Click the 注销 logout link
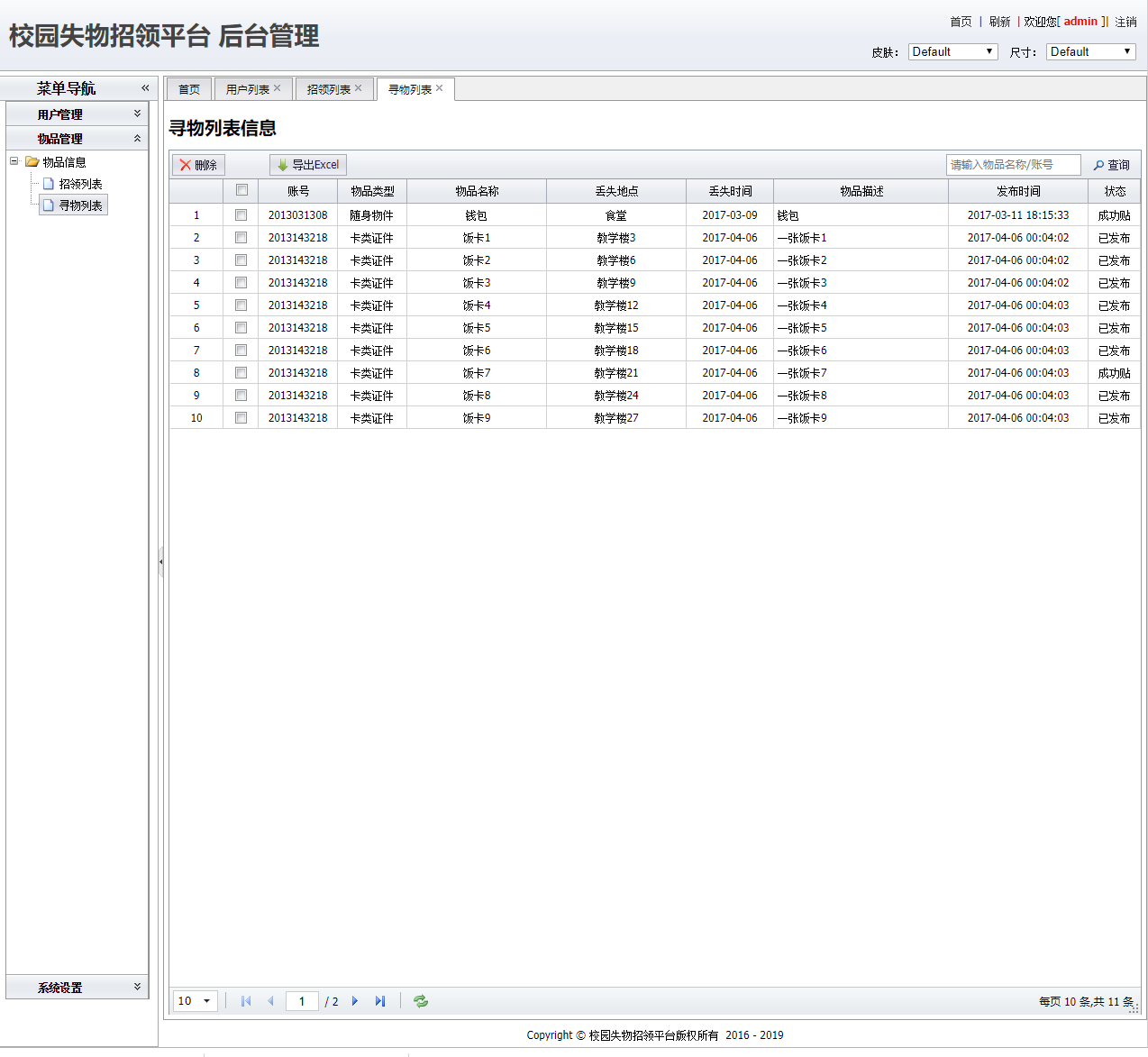This screenshot has height=1057, width=1148. coord(1125,22)
